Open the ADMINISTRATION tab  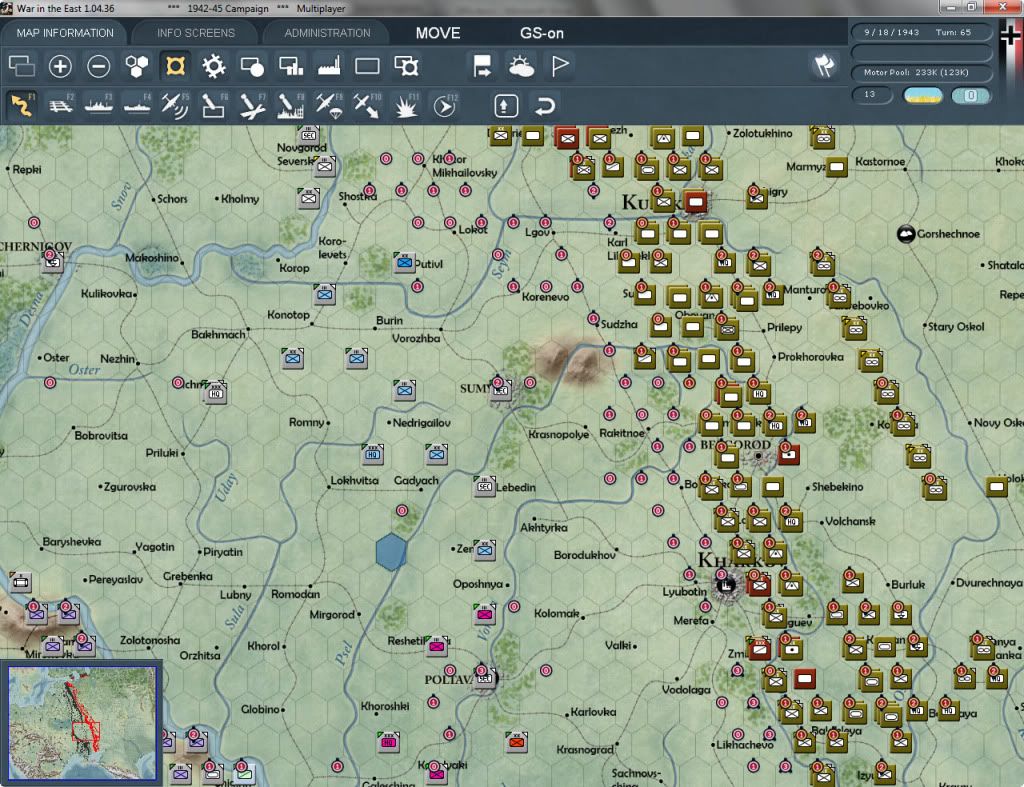(327, 33)
